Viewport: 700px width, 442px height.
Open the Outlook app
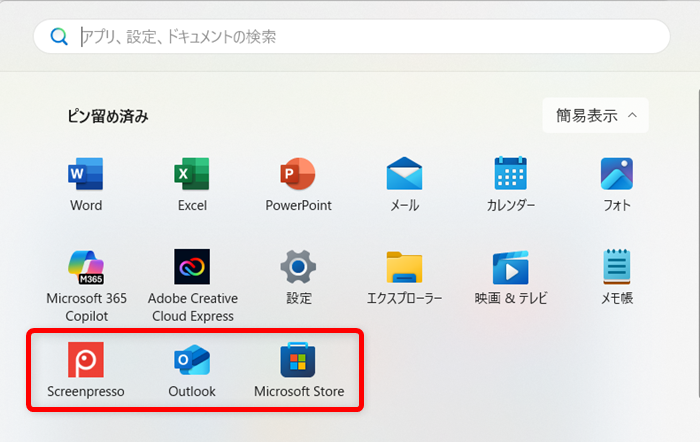pyautogui.click(x=192, y=370)
